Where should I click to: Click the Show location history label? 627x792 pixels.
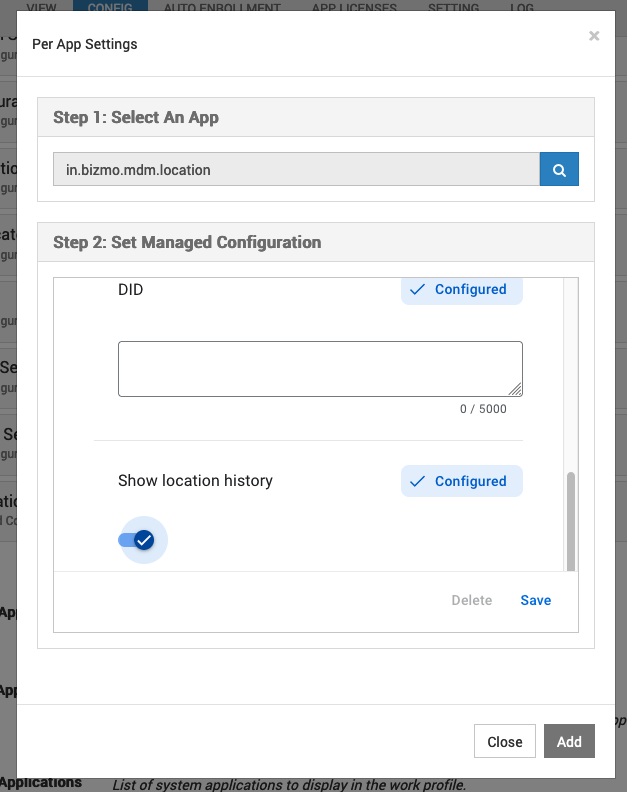[195, 481]
